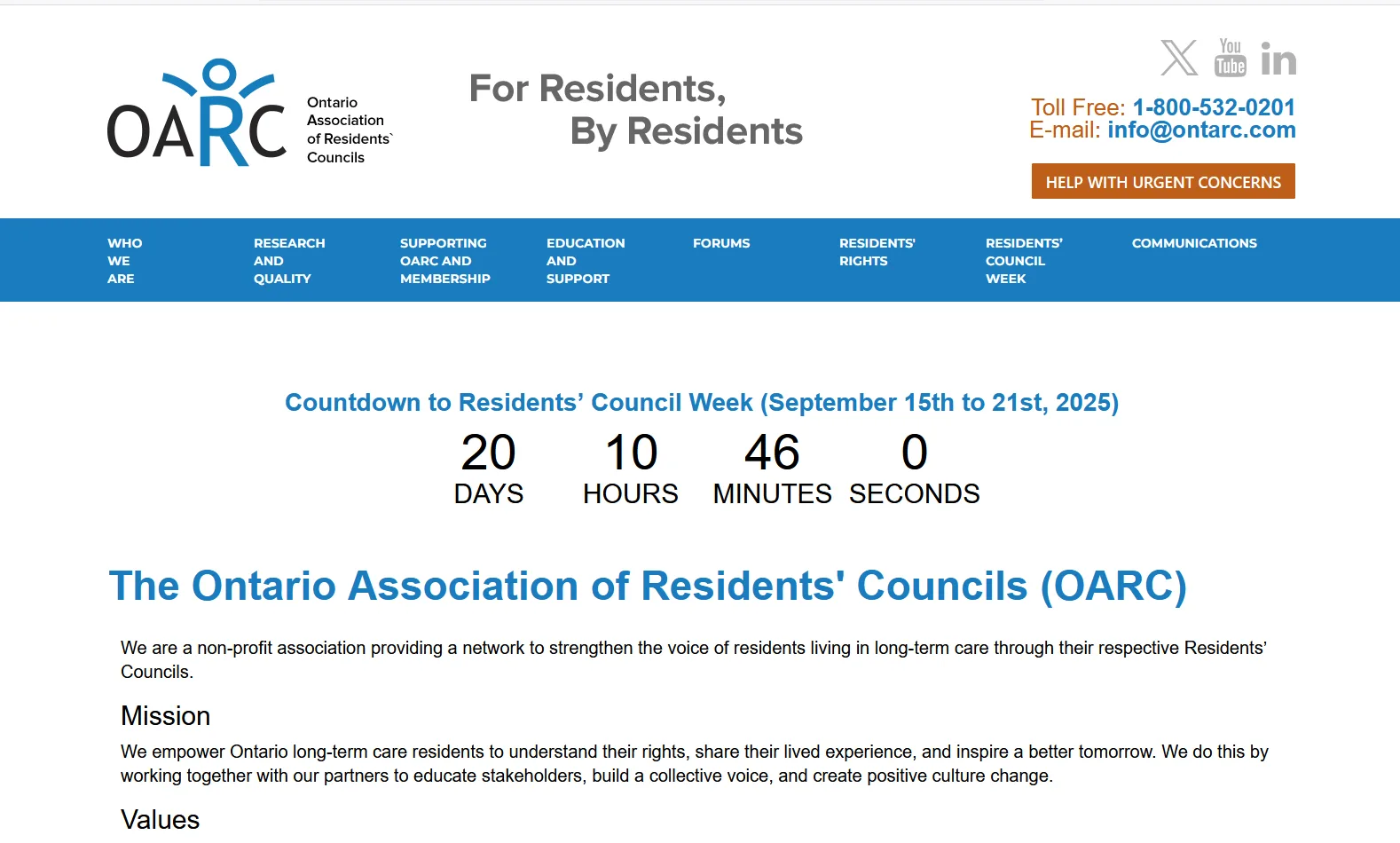Image resolution: width=1400 pixels, height=843 pixels.
Task: Click the 20 Days countdown value
Action: point(488,453)
